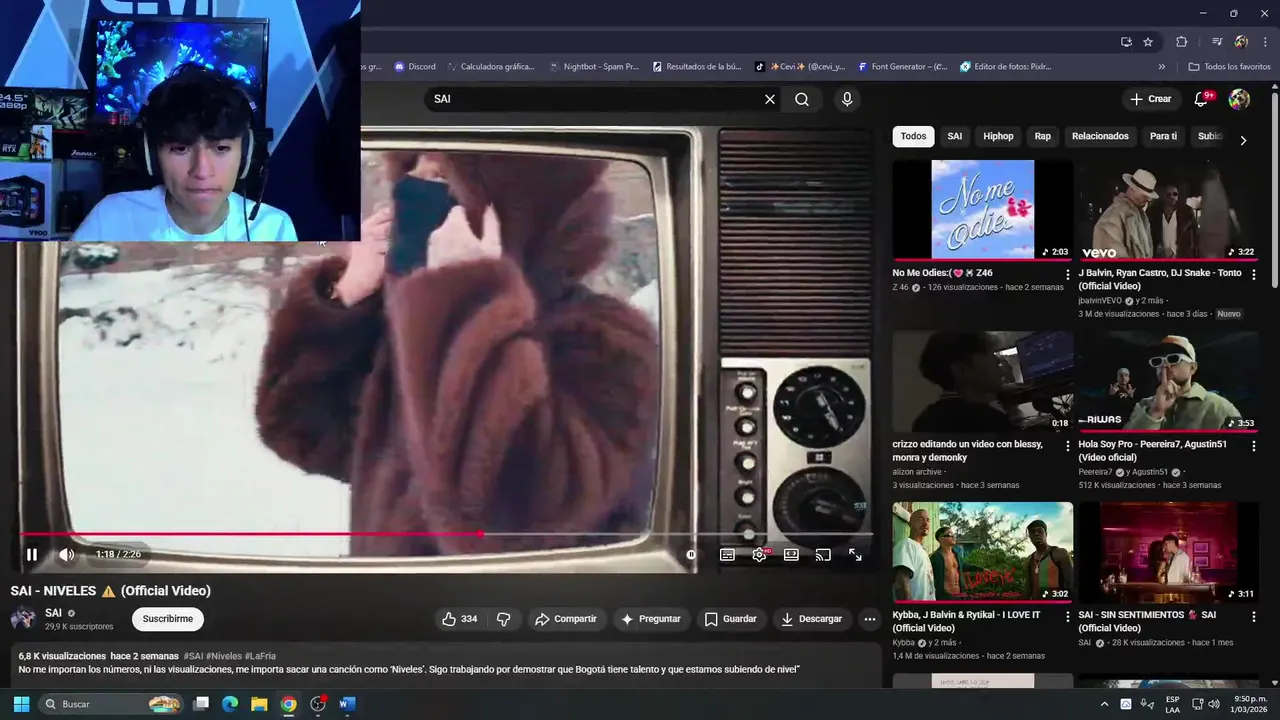Seek on the red video progress bar
1280x720 pixels.
[x=446, y=534]
